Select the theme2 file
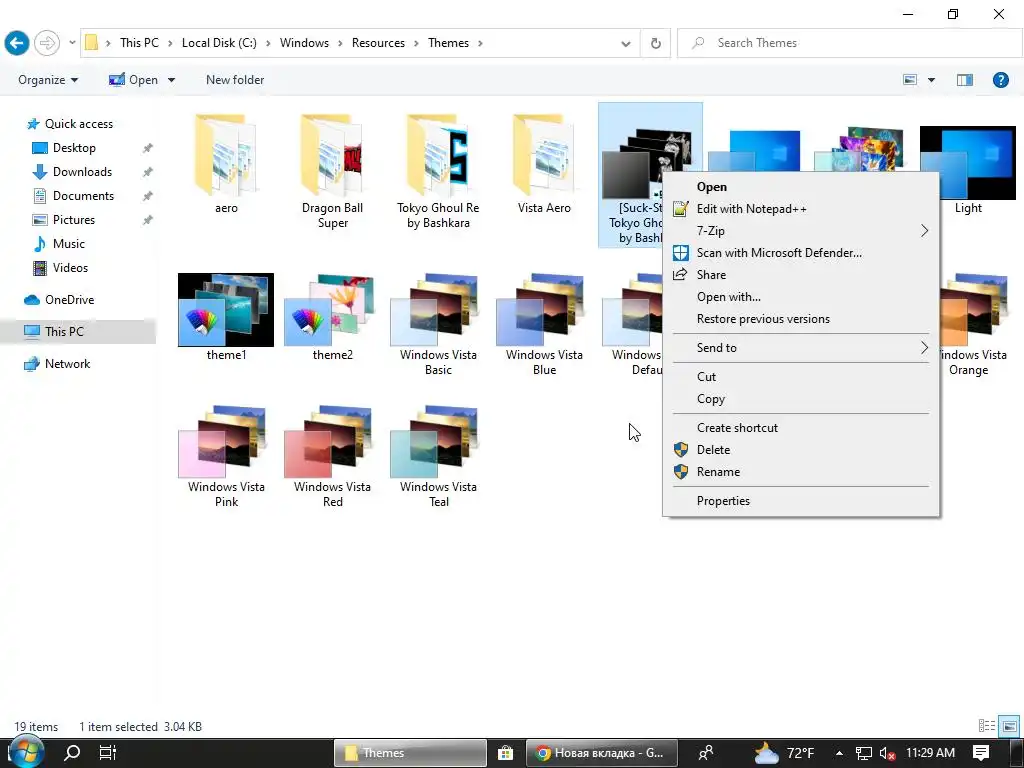The width and height of the screenshot is (1024, 768). [332, 317]
